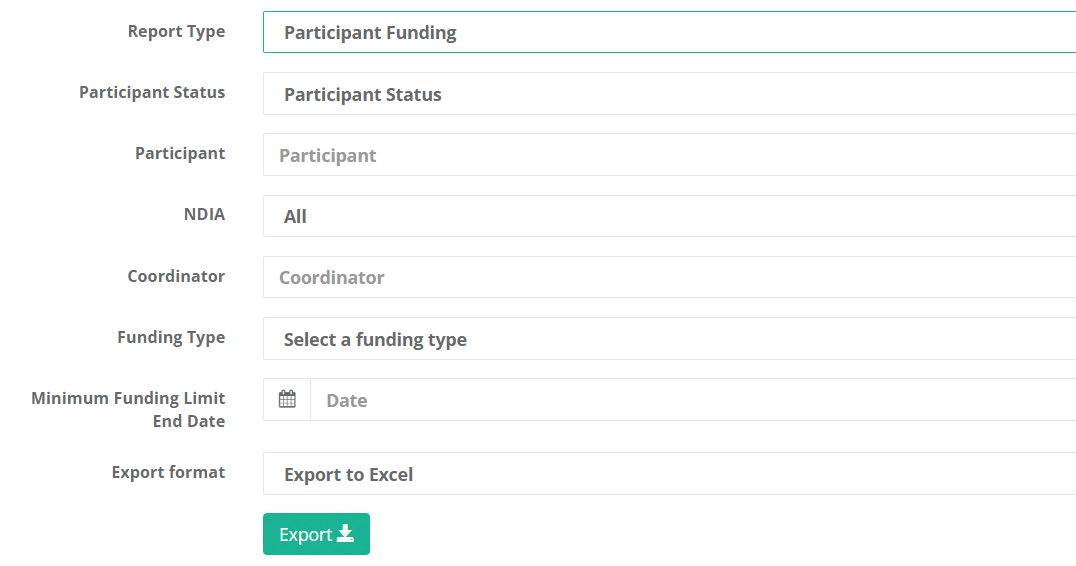Click the Participant field label
Viewport: 1076px width, 566px height.
(180, 153)
